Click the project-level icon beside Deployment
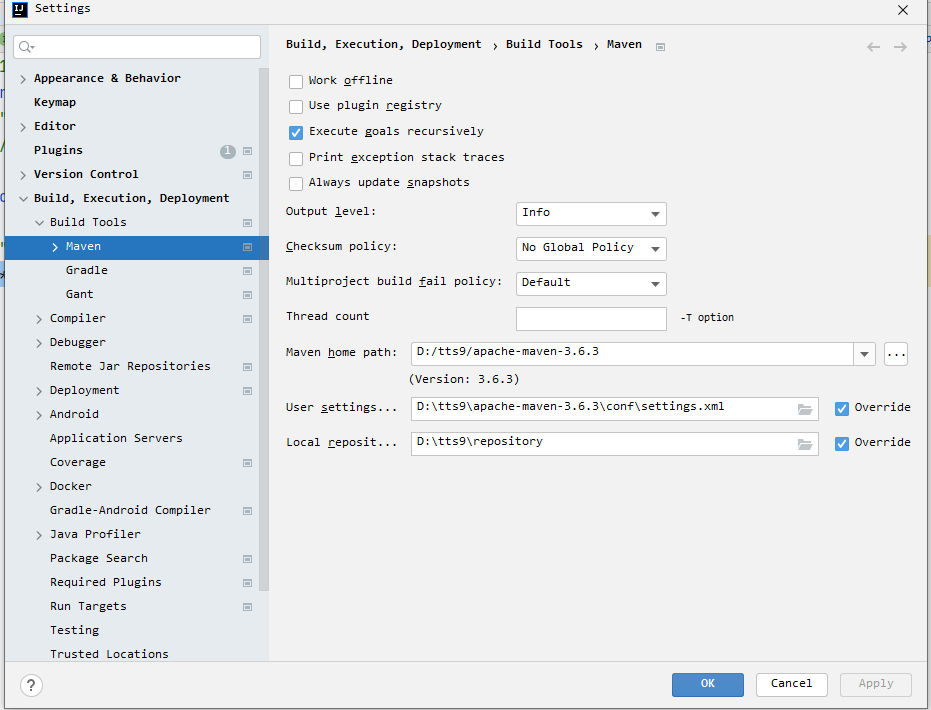 248,391
